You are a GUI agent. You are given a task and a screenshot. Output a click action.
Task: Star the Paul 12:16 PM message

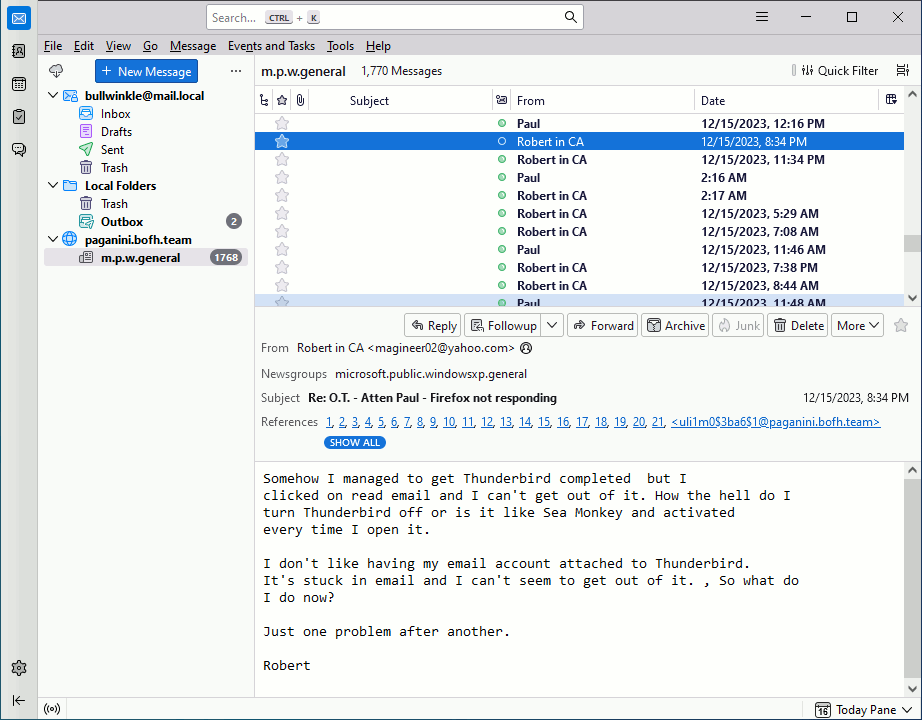282,124
